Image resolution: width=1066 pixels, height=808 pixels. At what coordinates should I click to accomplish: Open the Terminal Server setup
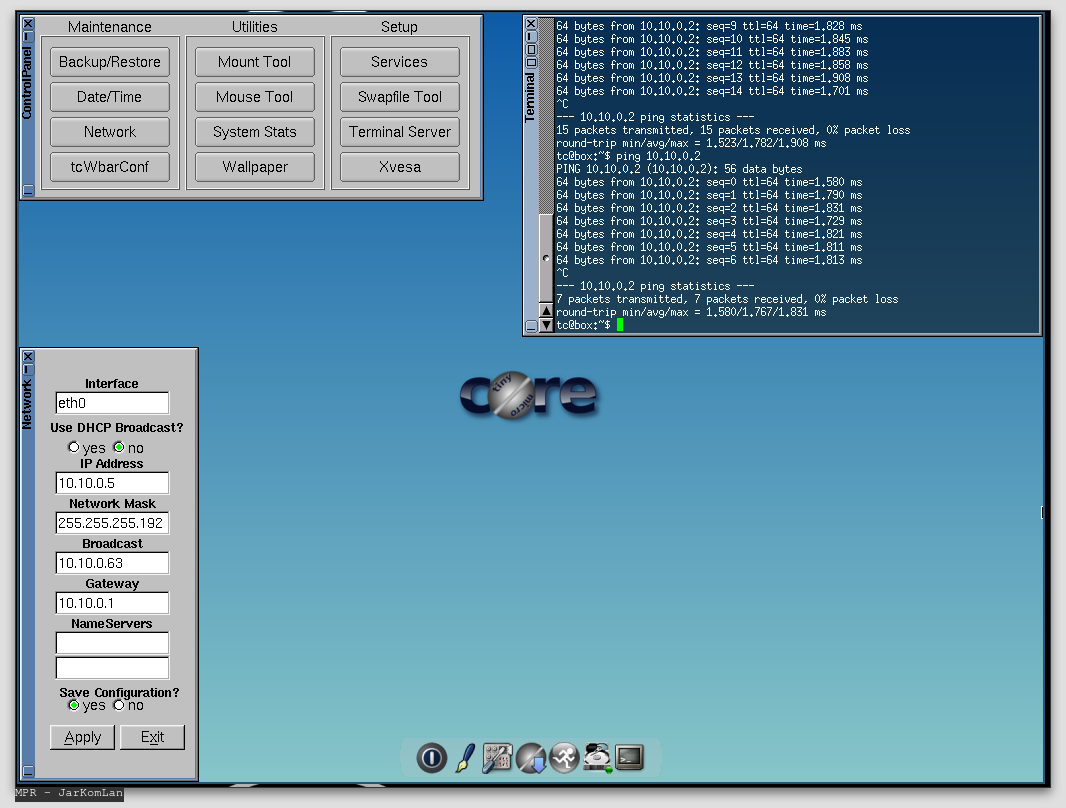pyautogui.click(x=400, y=132)
